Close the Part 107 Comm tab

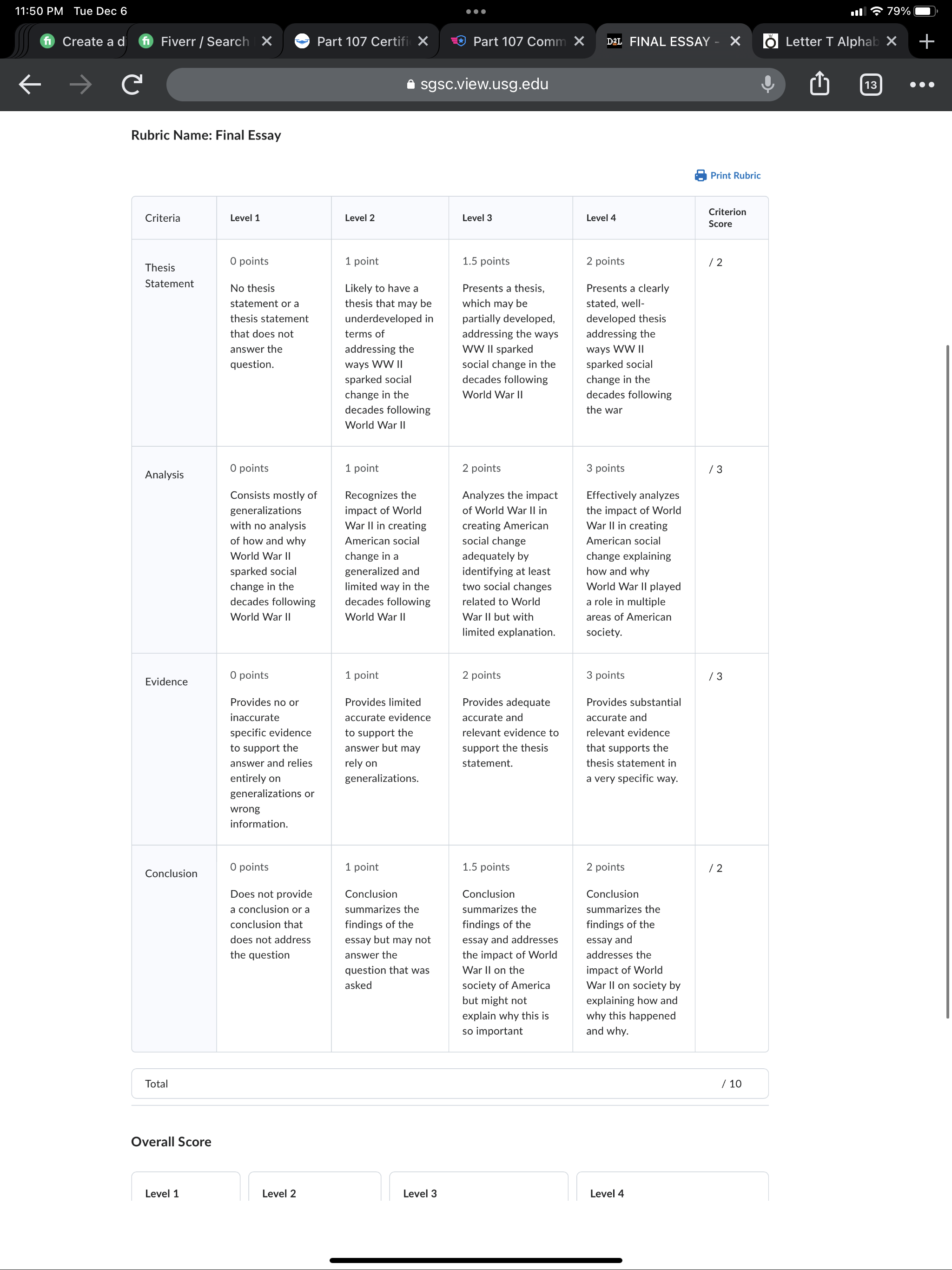coord(579,41)
